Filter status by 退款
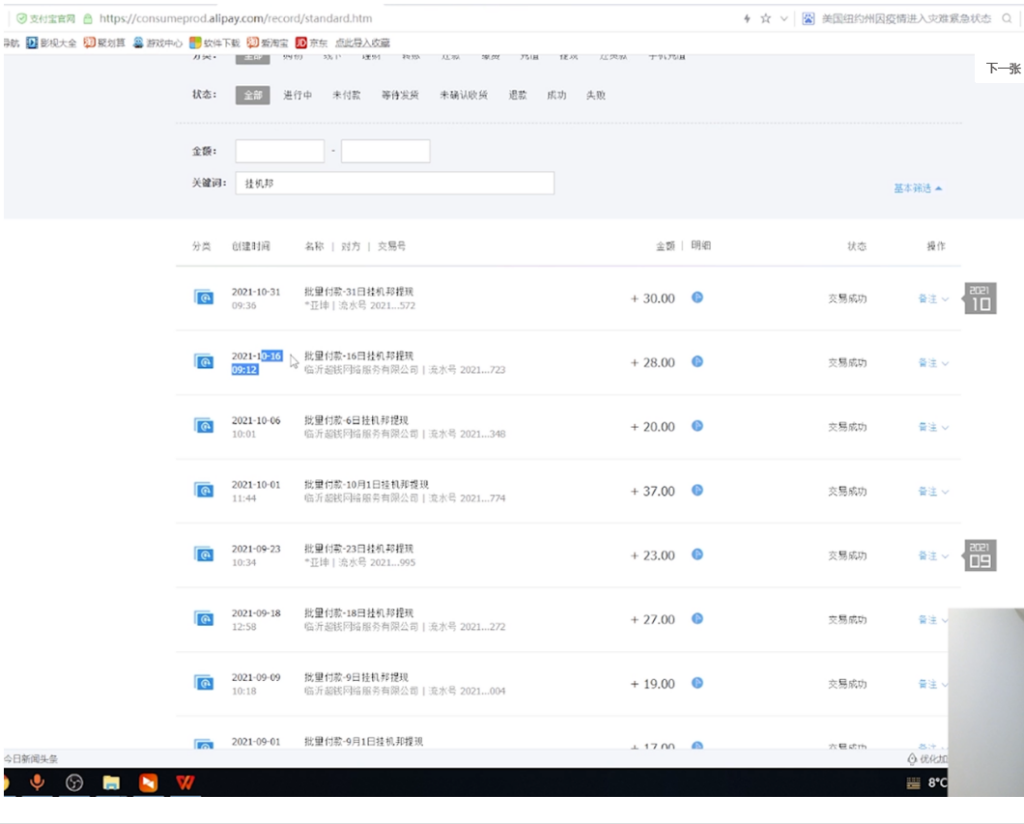 pyautogui.click(x=517, y=95)
